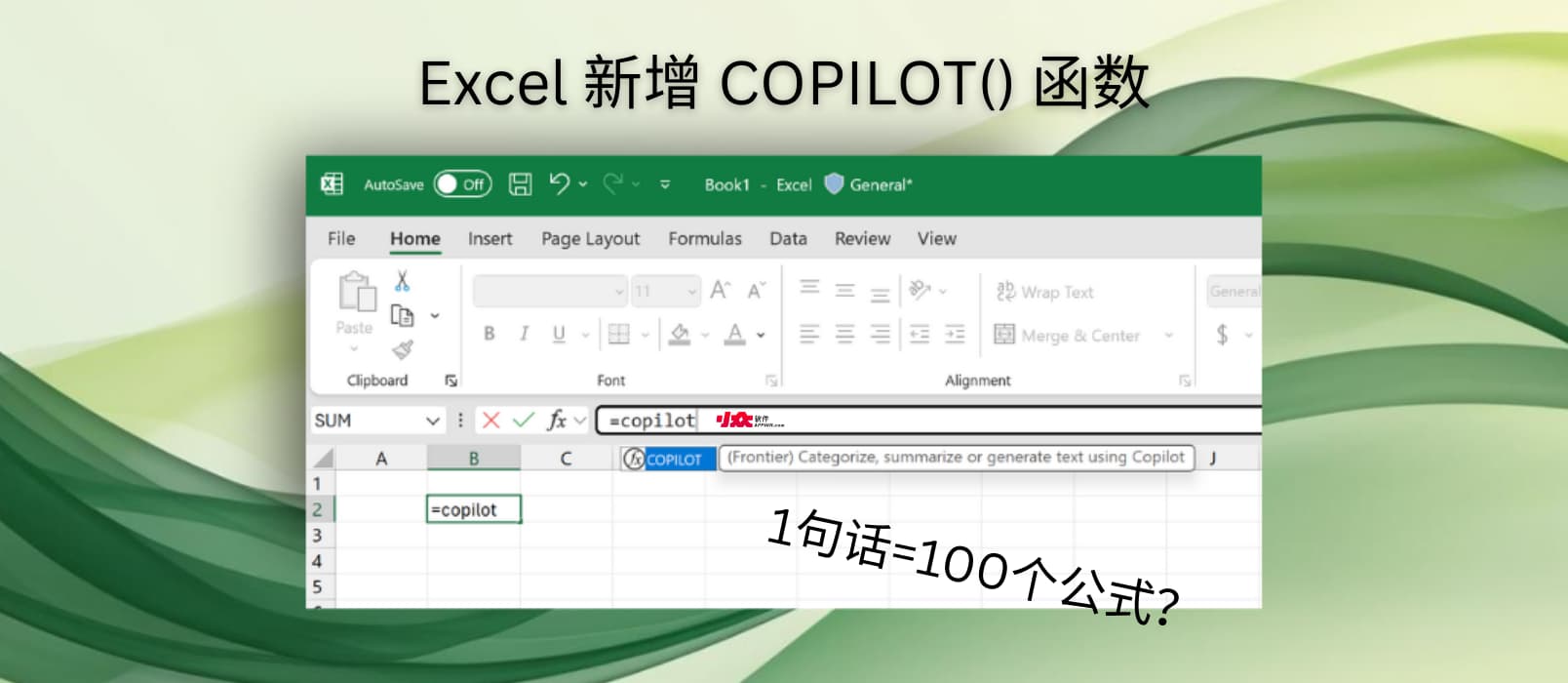Open the Undo history dropdown arrow

[583, 183]
